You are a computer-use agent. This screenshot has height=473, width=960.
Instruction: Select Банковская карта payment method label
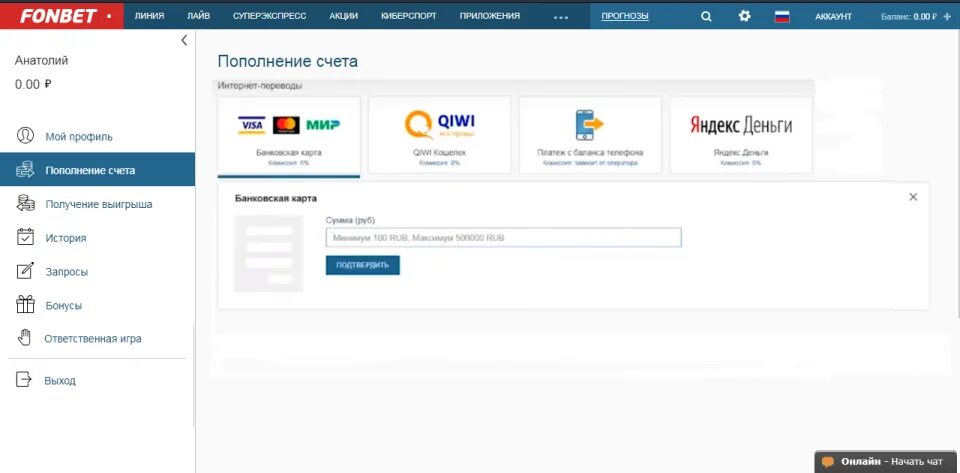point(288,152)
